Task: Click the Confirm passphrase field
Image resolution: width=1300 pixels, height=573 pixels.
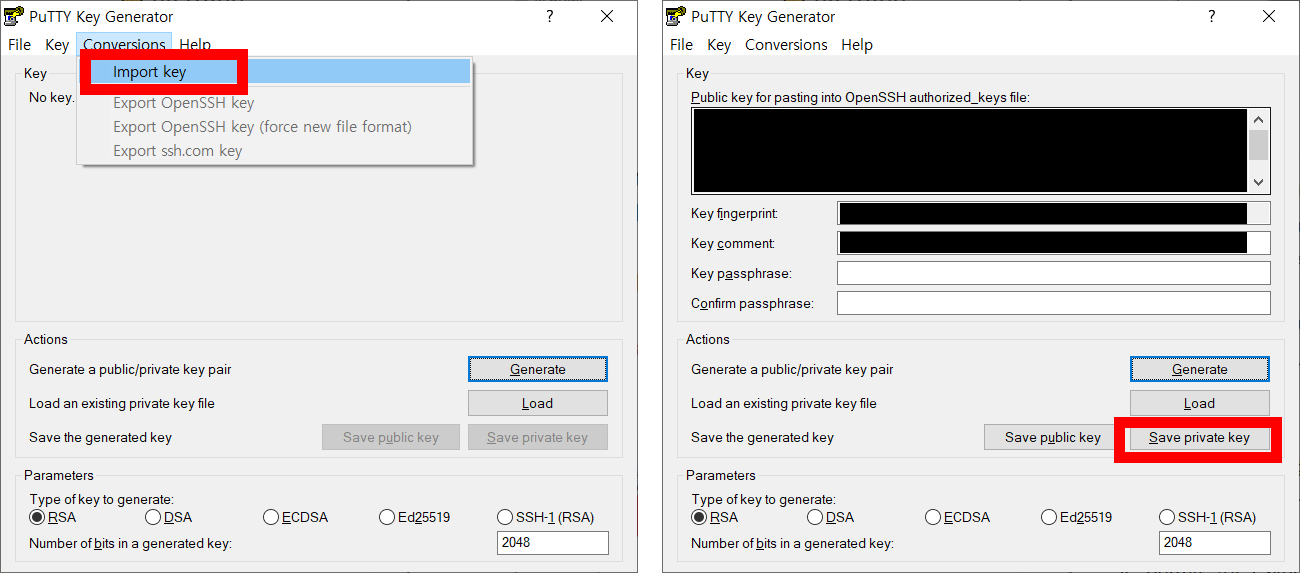Action: pos(1054,303)
